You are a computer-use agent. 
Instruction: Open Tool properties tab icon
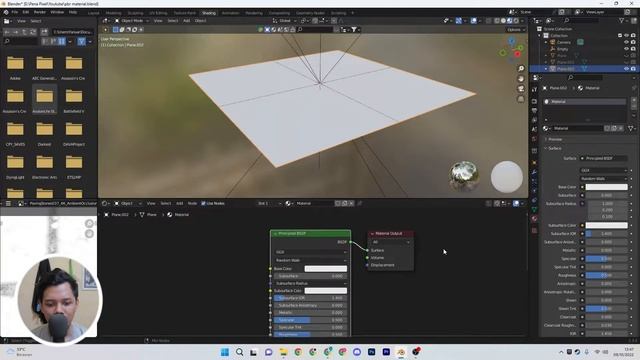pyautogui.click(x=534, y=89)
